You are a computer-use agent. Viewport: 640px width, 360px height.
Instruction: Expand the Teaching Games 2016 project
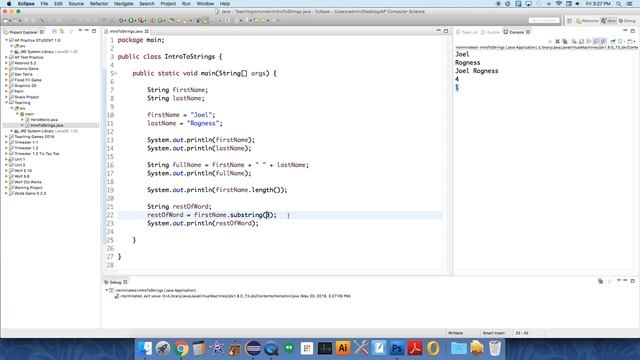click(7, 137)
